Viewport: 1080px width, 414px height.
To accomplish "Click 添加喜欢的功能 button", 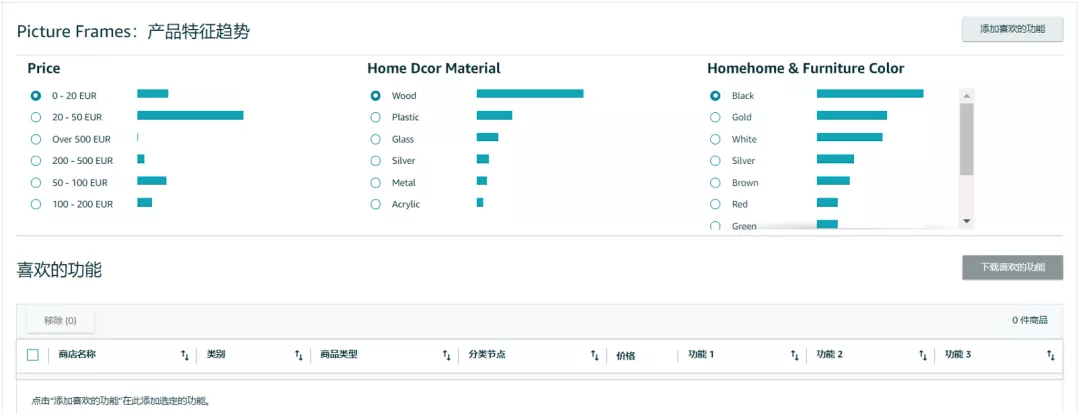I will pos(1012,29).
